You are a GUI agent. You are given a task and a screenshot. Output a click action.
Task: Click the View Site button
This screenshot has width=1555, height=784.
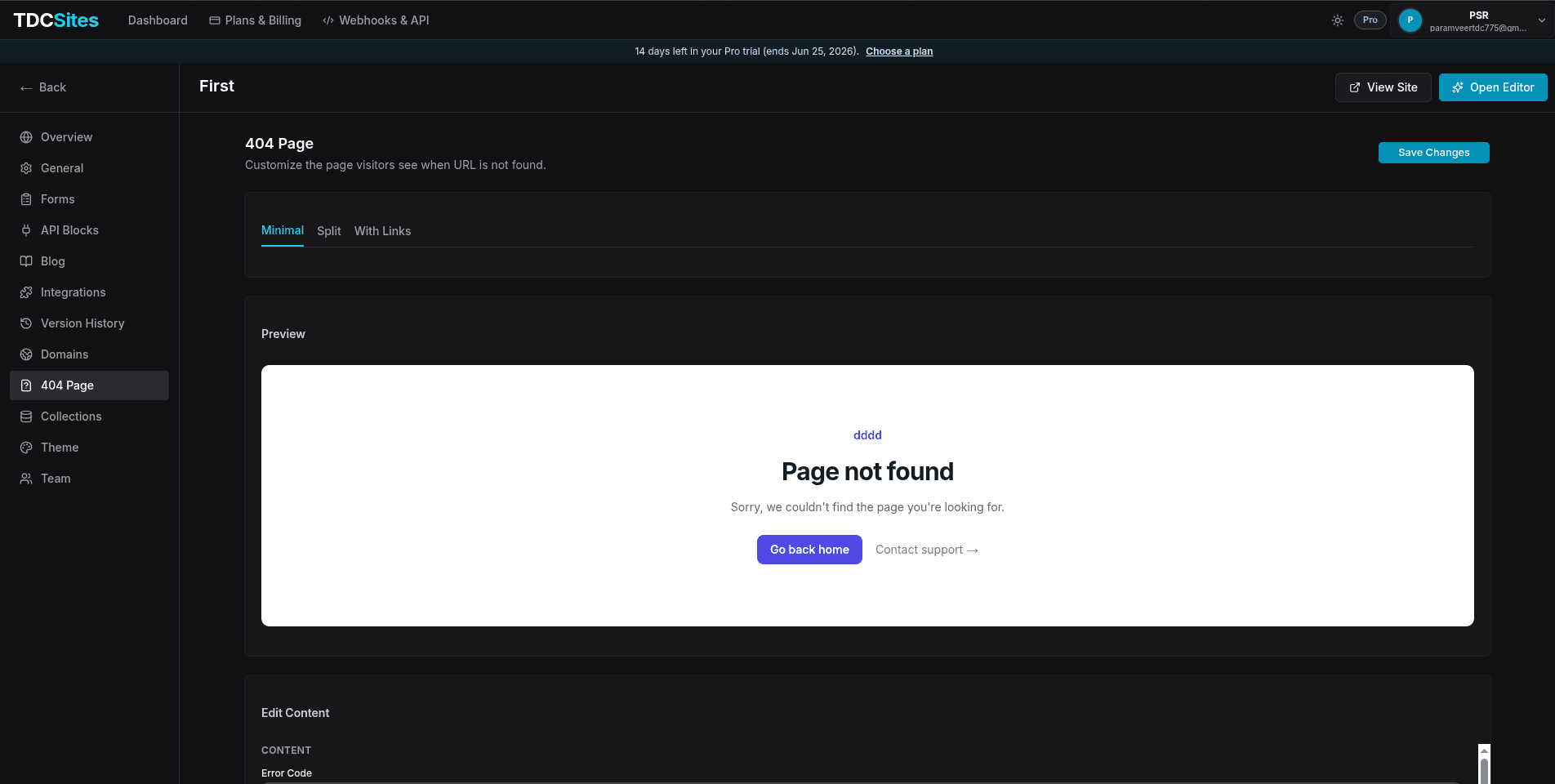1383,87
